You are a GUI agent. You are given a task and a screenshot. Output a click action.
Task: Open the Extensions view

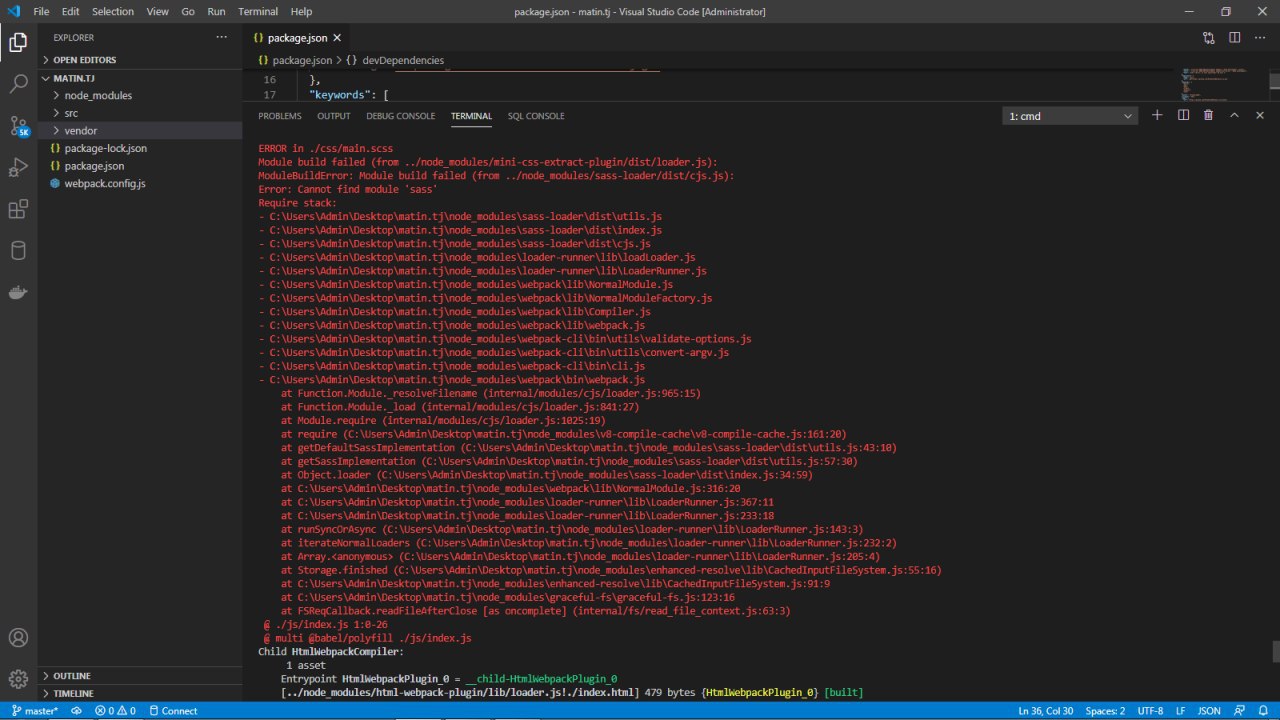(x=18, y=209)
